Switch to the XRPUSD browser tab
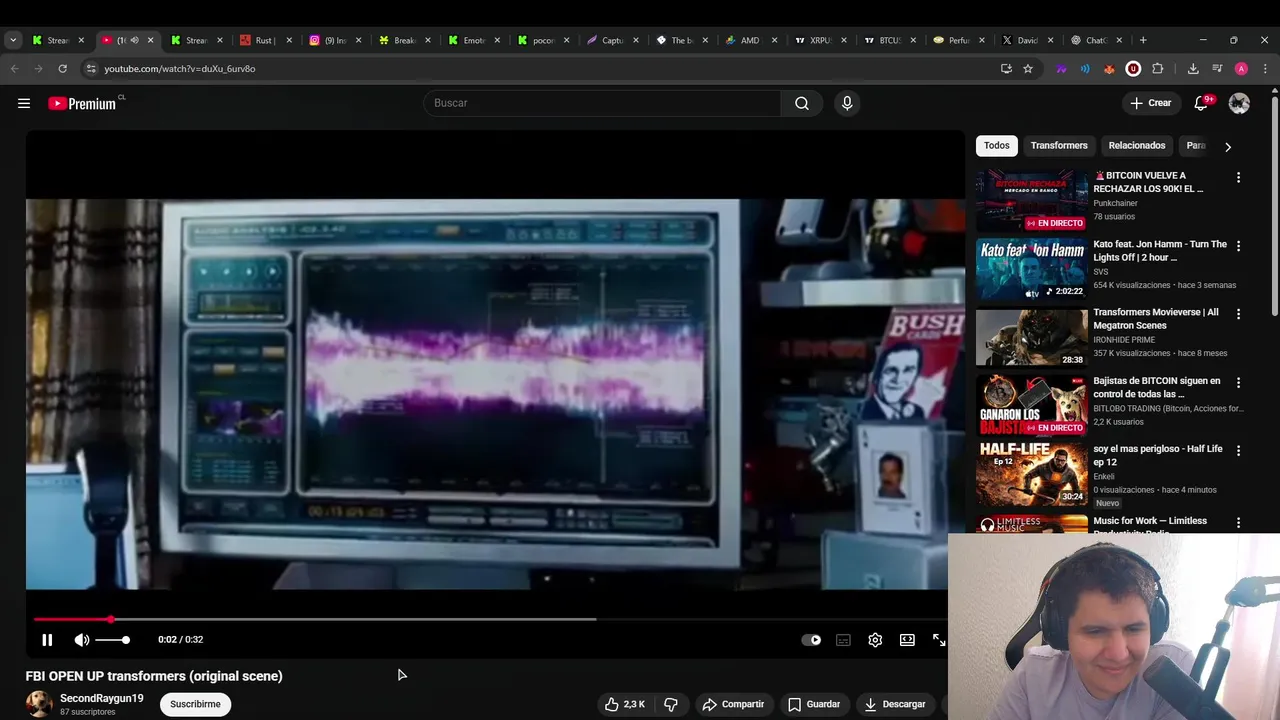Screen dimensions: 1280x720 click(x=819, y=40)
